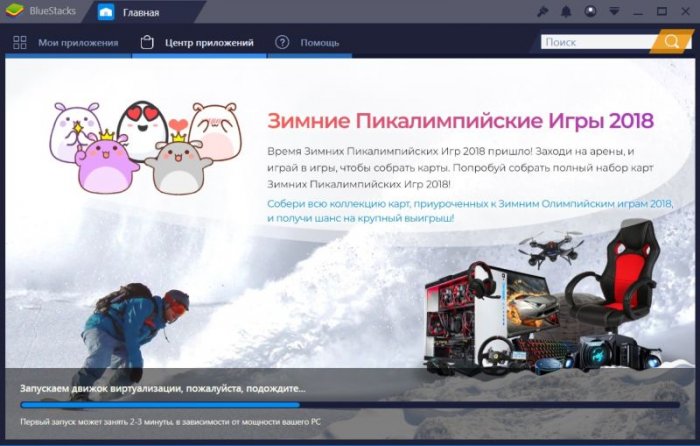Viewport: 700px width, 446px height.
Task: Click the shopping bag icon
Action: coord(147,42)
